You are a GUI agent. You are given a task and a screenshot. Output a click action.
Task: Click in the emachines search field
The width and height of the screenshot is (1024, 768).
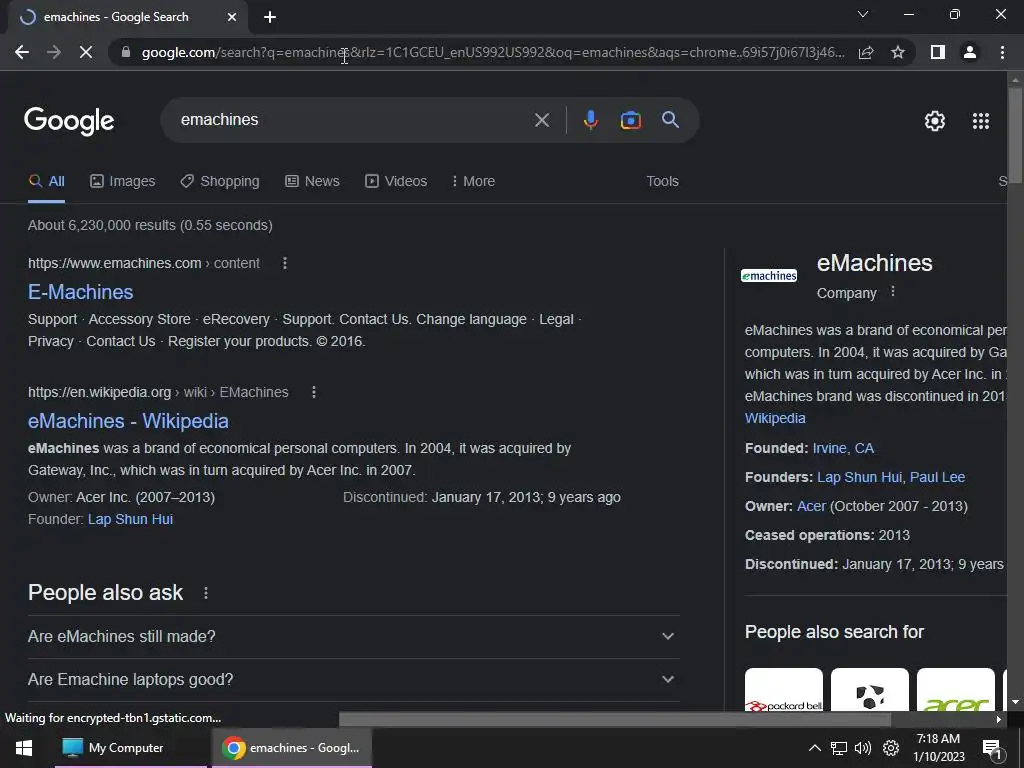pyautogui.click(x=353, y=120)
